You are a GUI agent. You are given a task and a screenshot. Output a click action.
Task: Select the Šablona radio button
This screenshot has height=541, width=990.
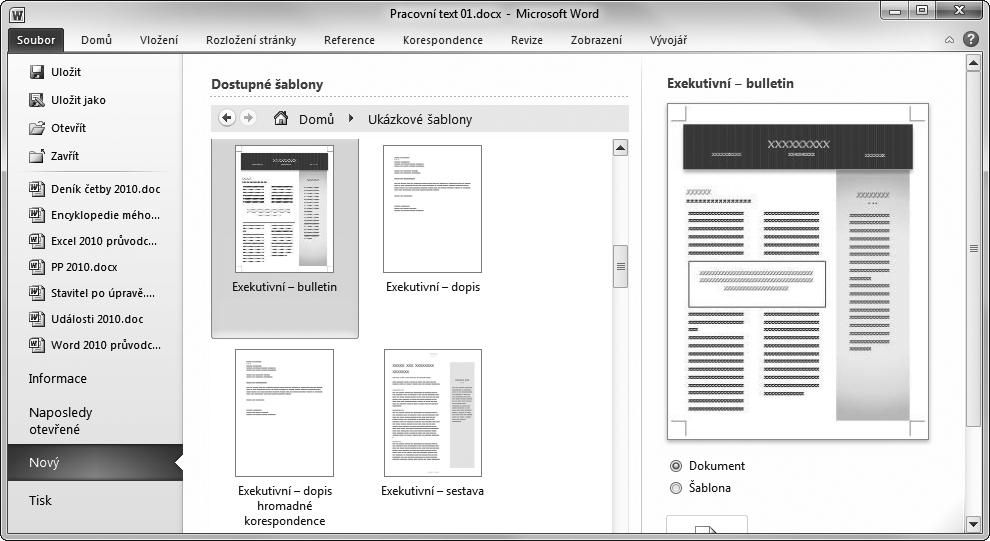(676, 488)
